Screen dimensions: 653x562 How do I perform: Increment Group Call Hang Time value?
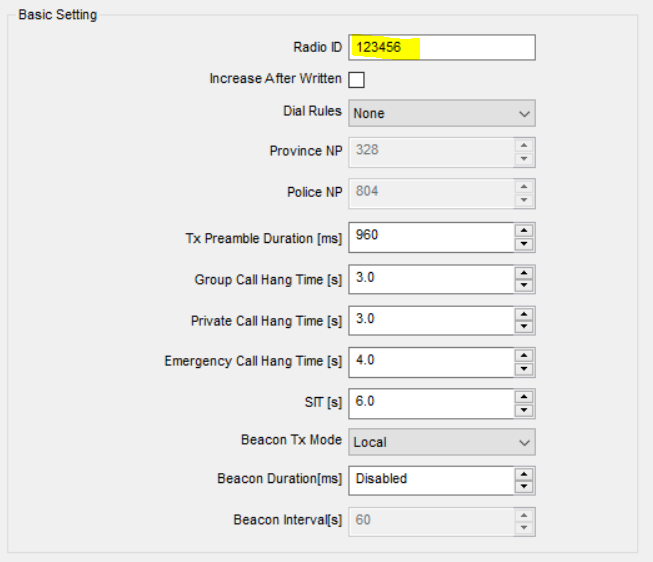[x=524, y=272]
